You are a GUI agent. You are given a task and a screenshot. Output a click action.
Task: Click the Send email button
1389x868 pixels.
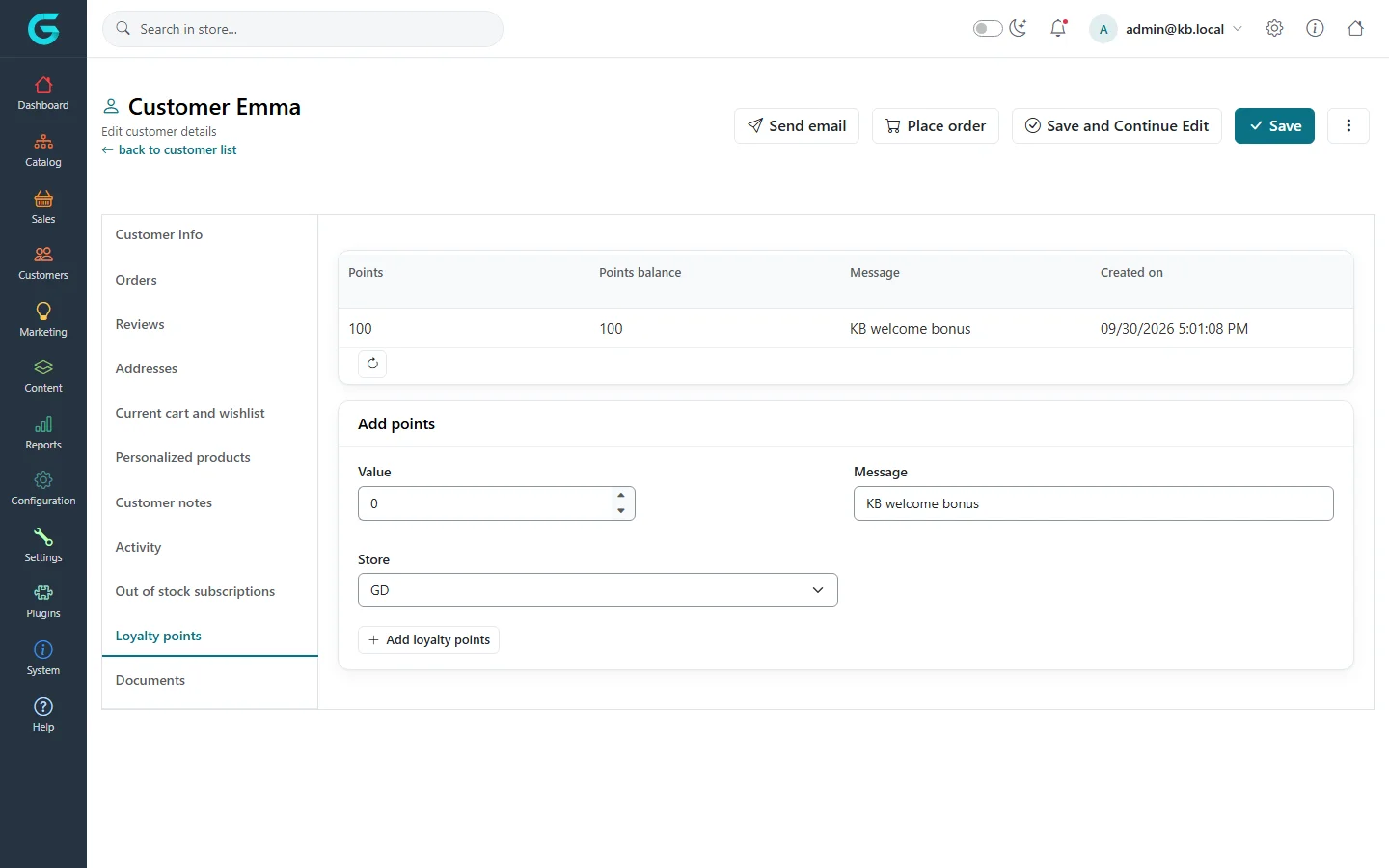[797, 125]
